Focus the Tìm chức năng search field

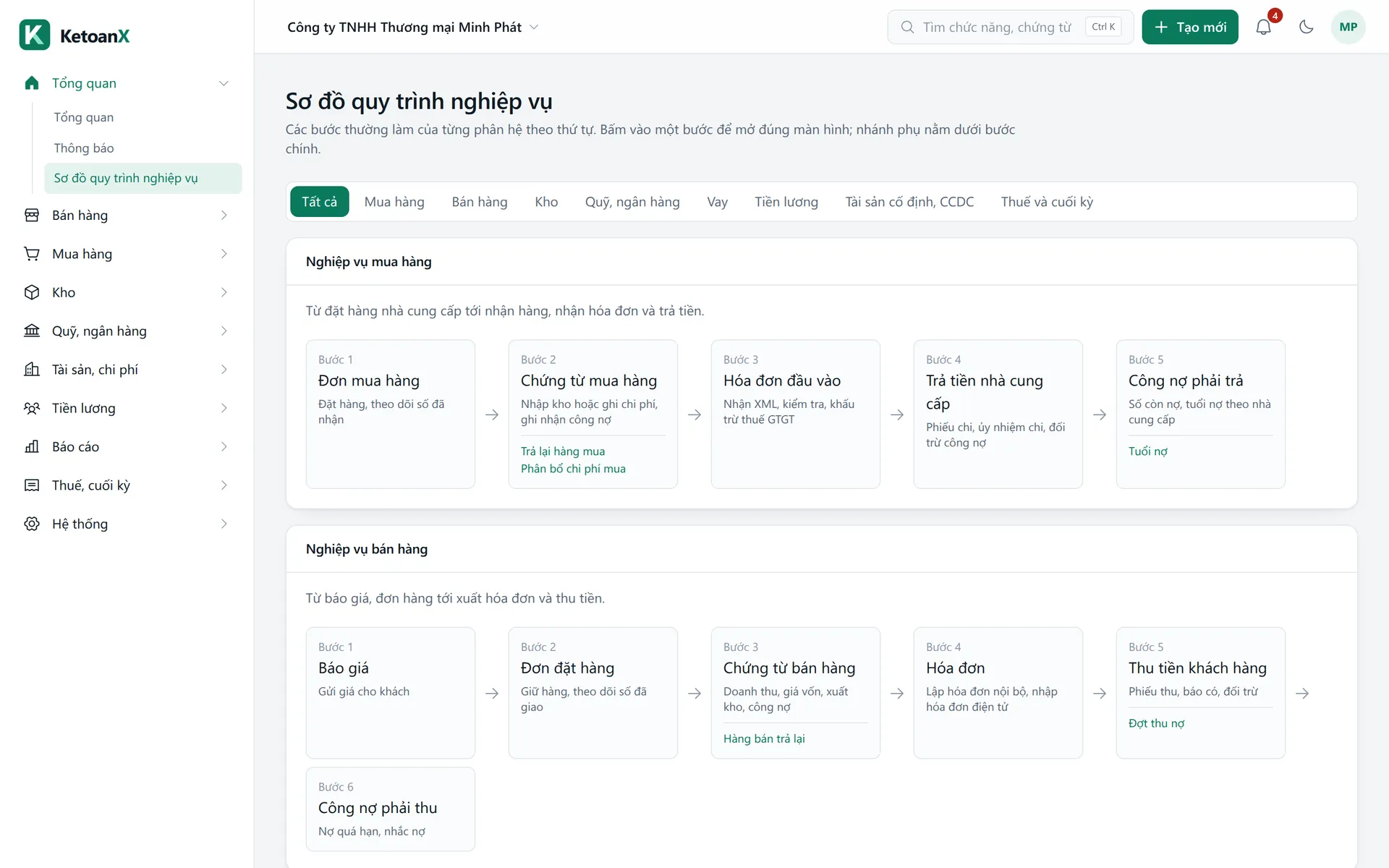[1010, 27]
